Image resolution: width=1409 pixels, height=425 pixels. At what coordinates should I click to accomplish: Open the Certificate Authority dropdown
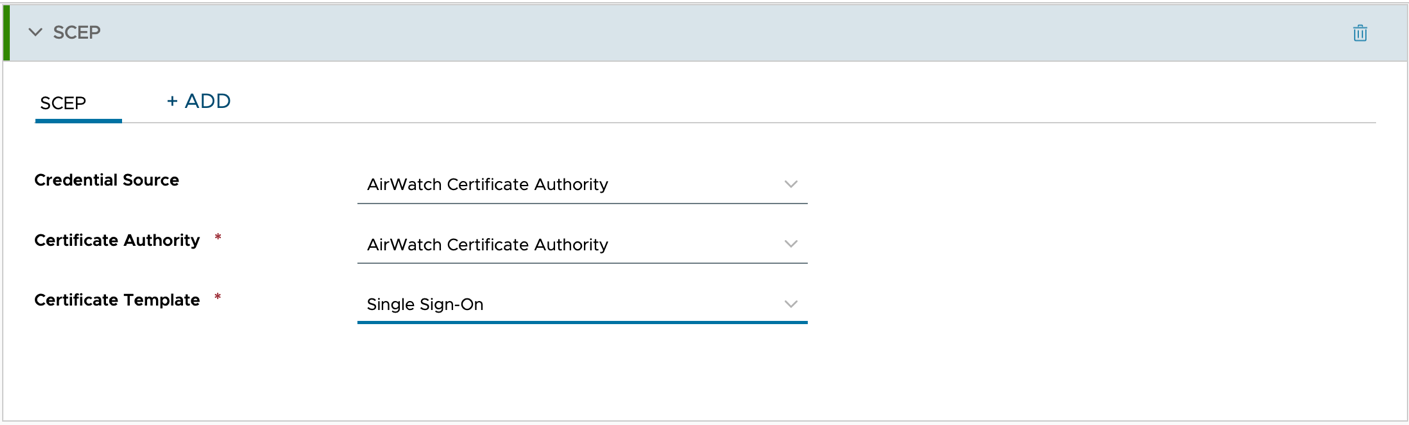tap(581, 244)
